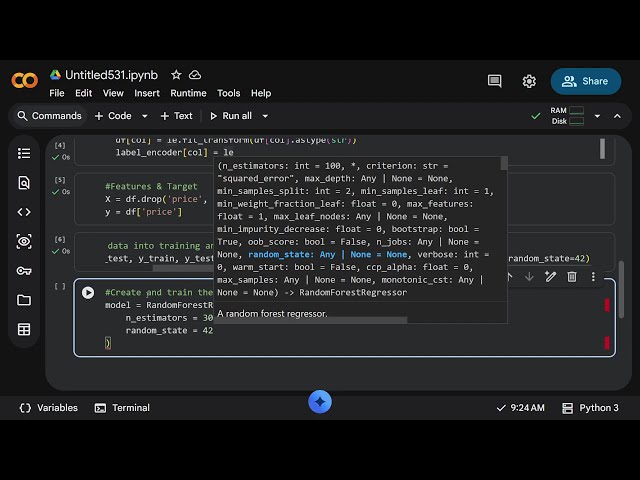Click the '#Features & Target' comment line
This screenshot has height=480, width=640.
coord(151,187)
